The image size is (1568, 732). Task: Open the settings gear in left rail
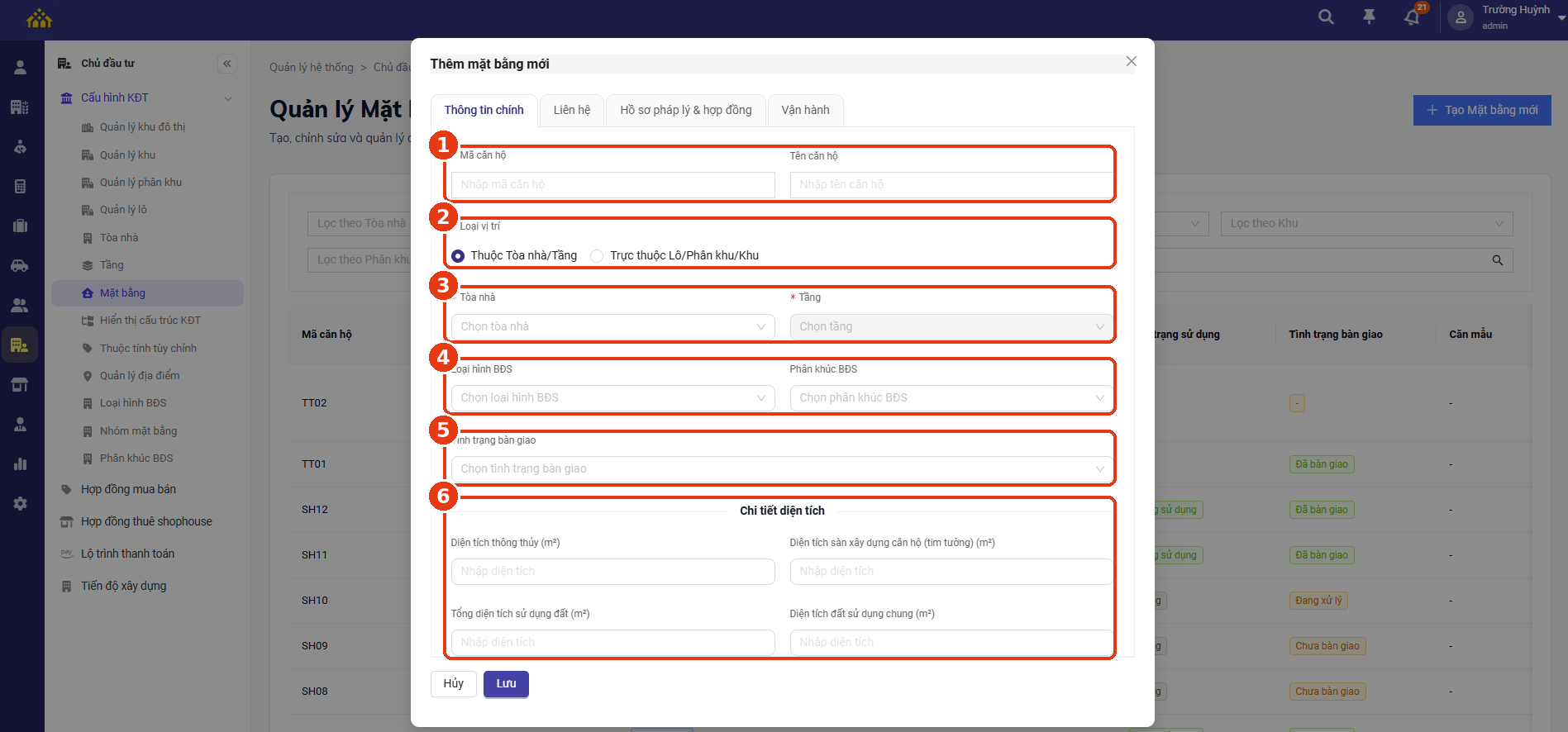tap(20, 503)
